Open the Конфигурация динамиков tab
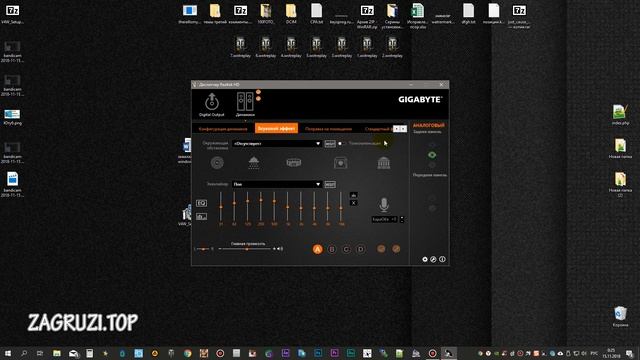The image size is (640, 360). 223,129
